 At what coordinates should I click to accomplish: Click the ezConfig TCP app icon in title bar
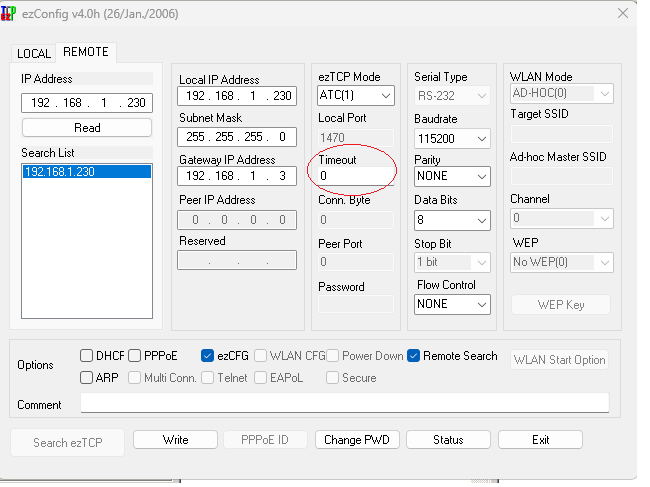click(8, 13)
